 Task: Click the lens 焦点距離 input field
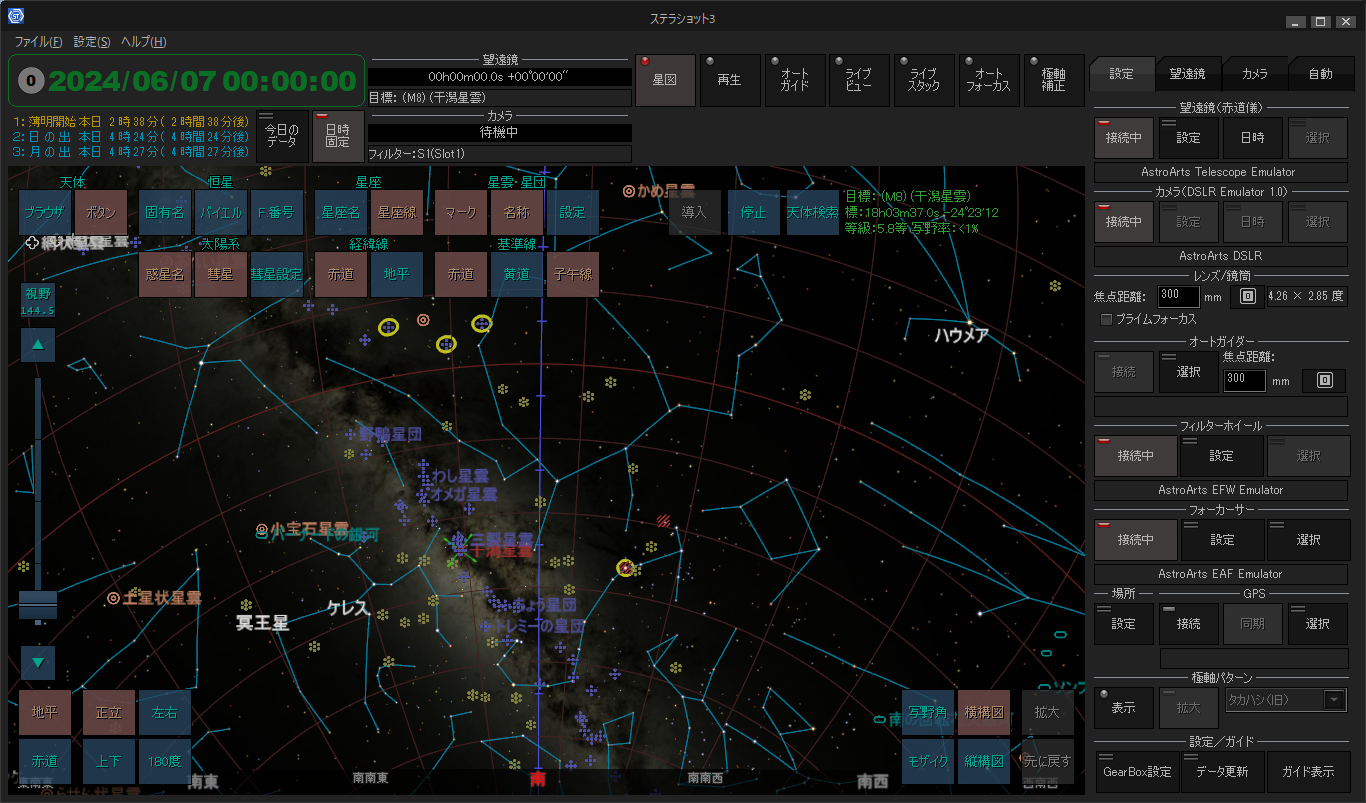coord(1178,296)
